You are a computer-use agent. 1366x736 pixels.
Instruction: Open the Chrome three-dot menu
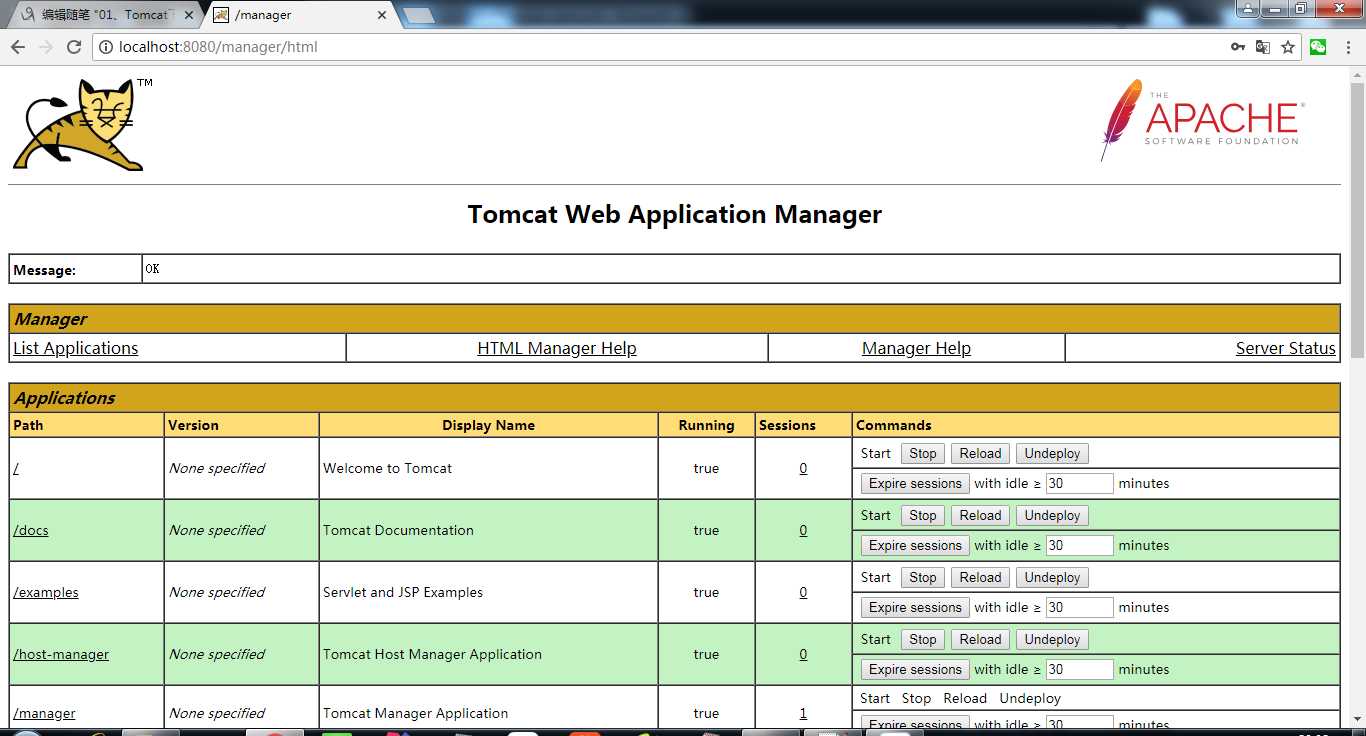[x=1347, y=47]
